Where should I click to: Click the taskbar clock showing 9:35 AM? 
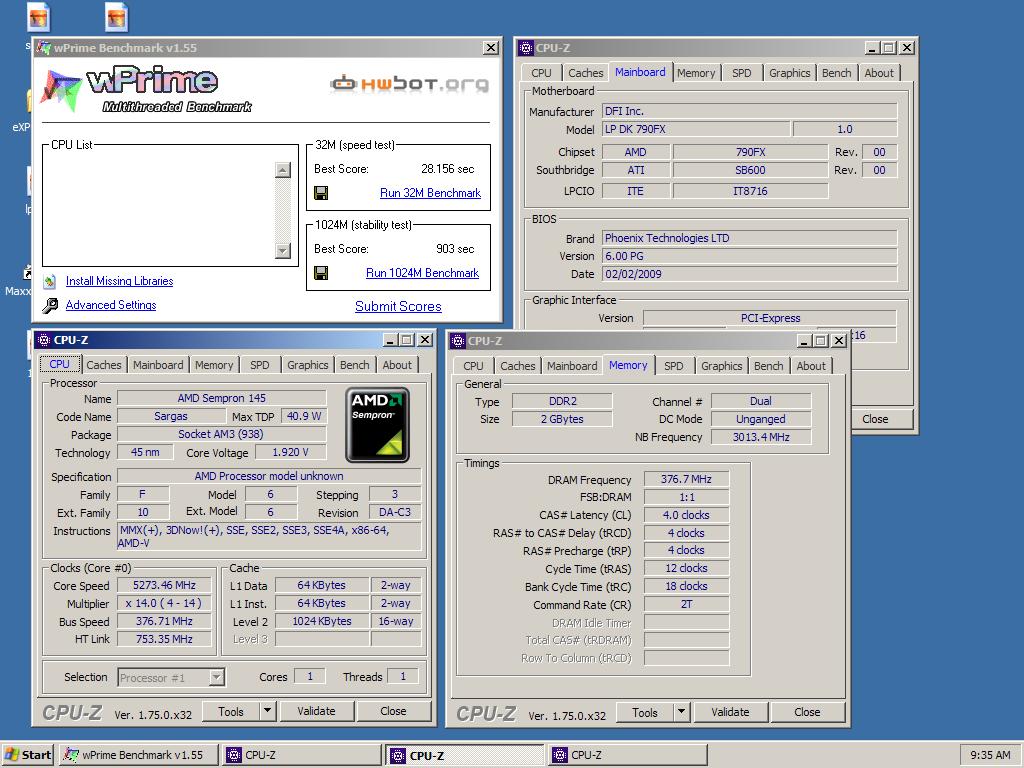coord(990,755)
